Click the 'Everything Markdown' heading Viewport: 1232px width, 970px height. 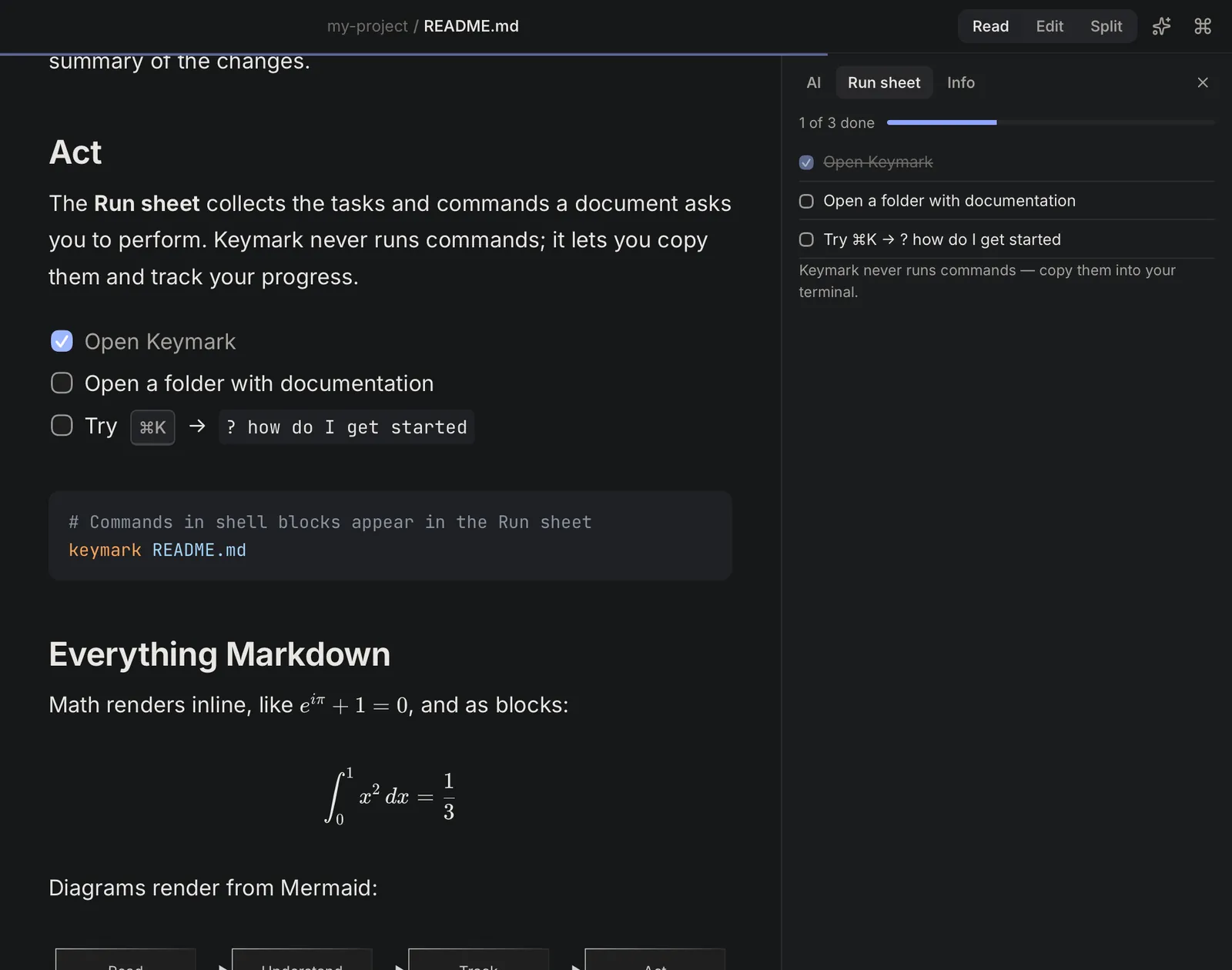[219, 654]
